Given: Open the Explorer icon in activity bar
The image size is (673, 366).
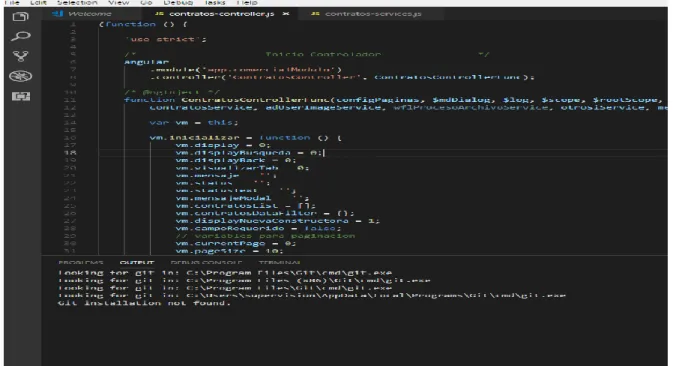Looking at the screenshot, I should pyautogui.click(x=20, y=17).
